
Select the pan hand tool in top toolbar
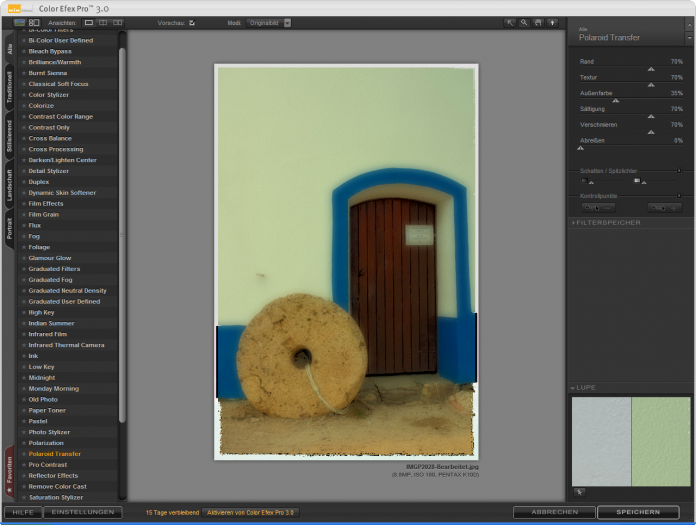coord(538,22)
